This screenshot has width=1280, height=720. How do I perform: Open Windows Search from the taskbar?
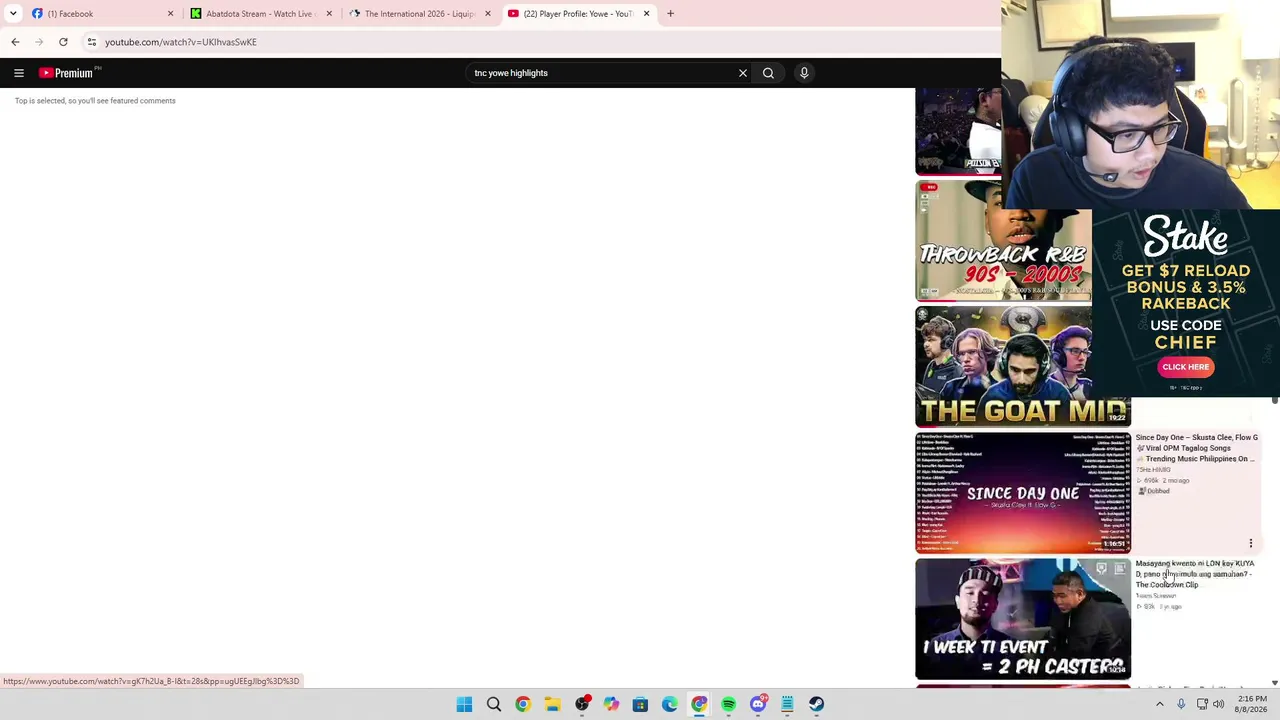coord(494,704)
